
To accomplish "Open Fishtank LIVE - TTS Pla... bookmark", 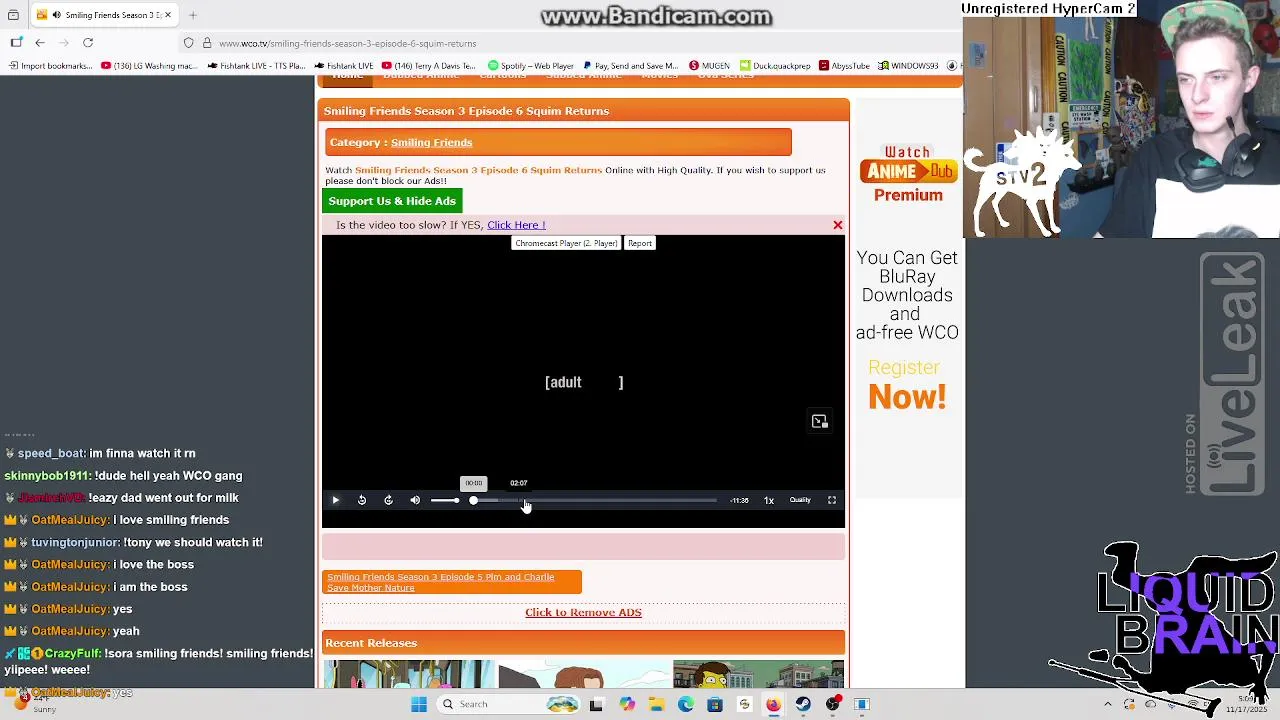I will click(256, 66).
